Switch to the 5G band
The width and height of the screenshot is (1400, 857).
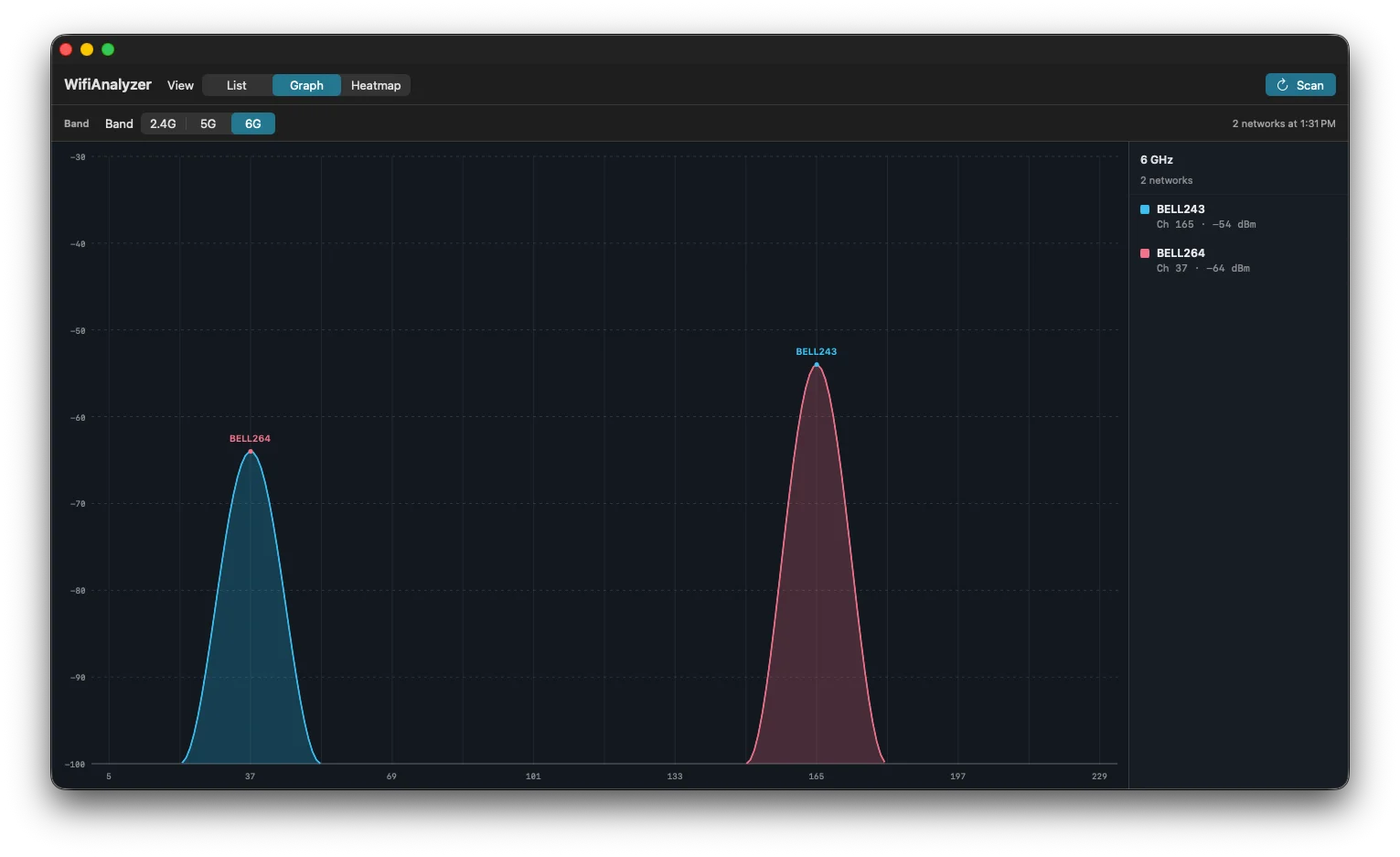208,123
